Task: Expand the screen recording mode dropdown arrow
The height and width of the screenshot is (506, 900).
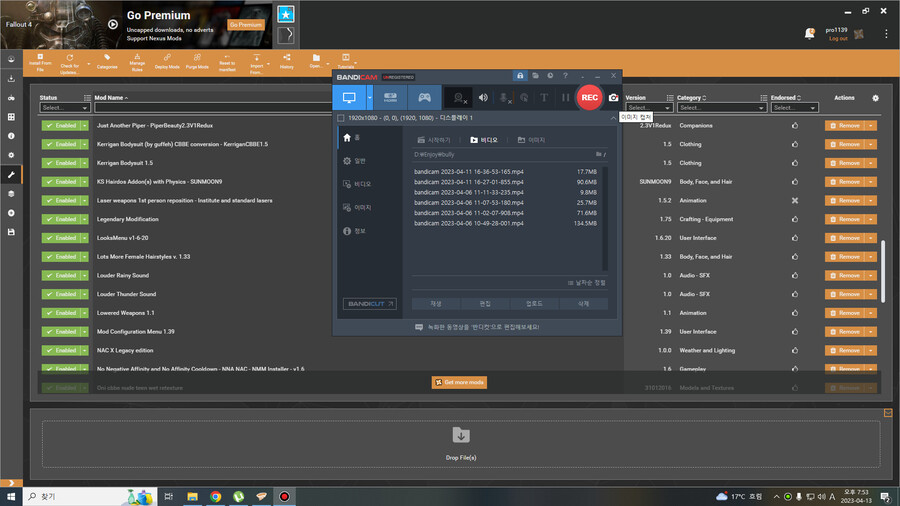Action: point(370,97)
